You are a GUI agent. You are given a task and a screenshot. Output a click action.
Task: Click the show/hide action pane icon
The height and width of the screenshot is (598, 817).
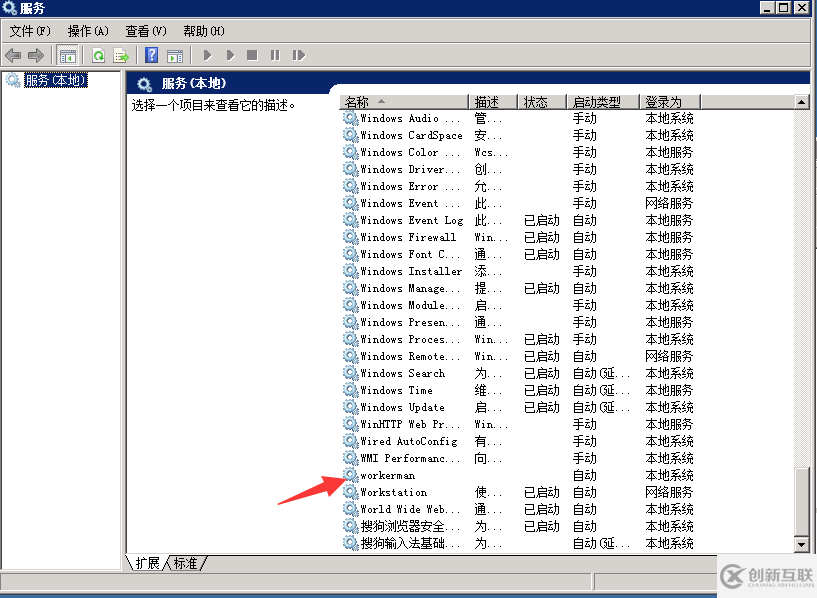pos(175,55)
